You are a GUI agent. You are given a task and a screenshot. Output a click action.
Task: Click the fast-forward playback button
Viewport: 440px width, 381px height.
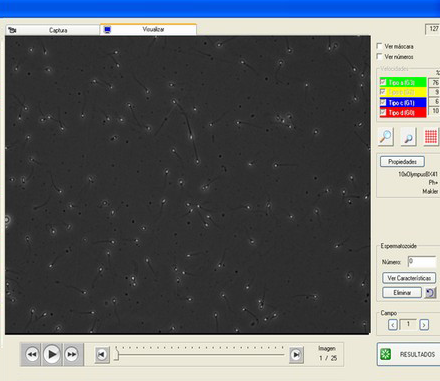click(x=72, y=354)
